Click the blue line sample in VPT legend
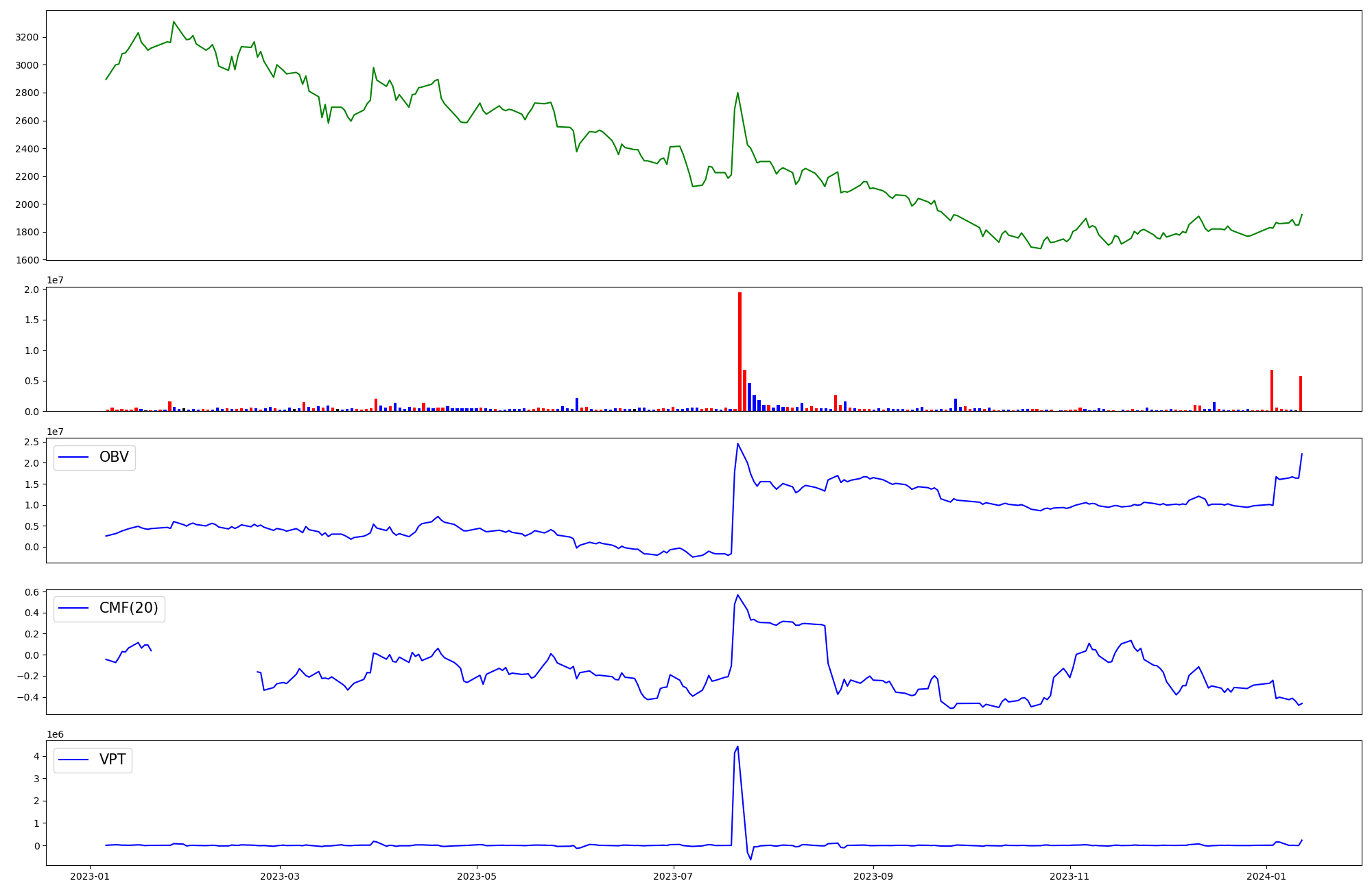This screenshot has height=892, width=1372. click(74, 760)
